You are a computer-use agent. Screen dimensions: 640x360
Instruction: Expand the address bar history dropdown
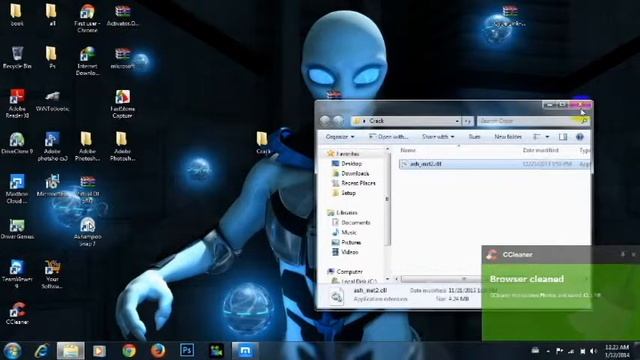coord(457,121)
